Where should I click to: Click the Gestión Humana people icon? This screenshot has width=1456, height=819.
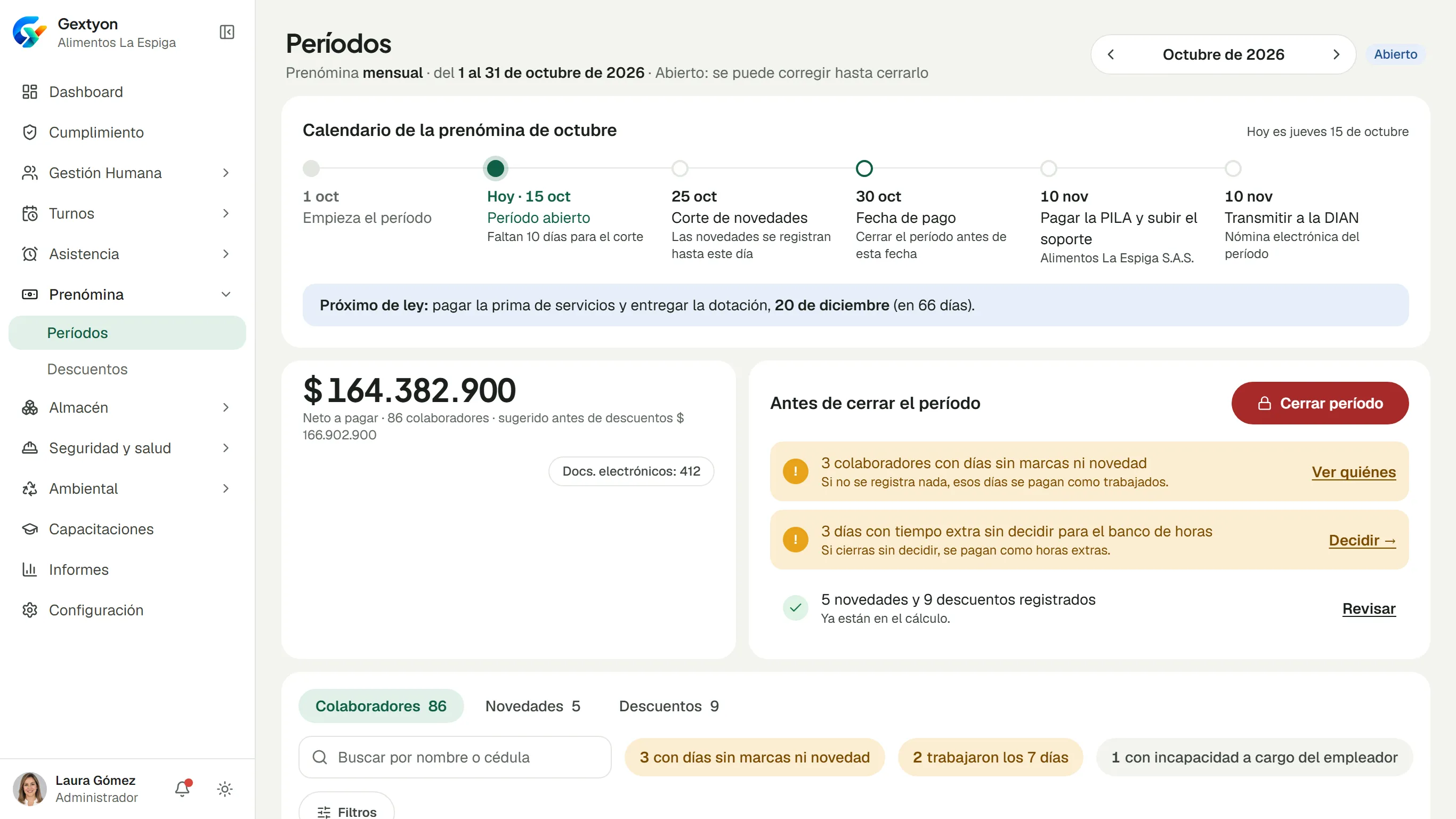[x=30, y=173]
